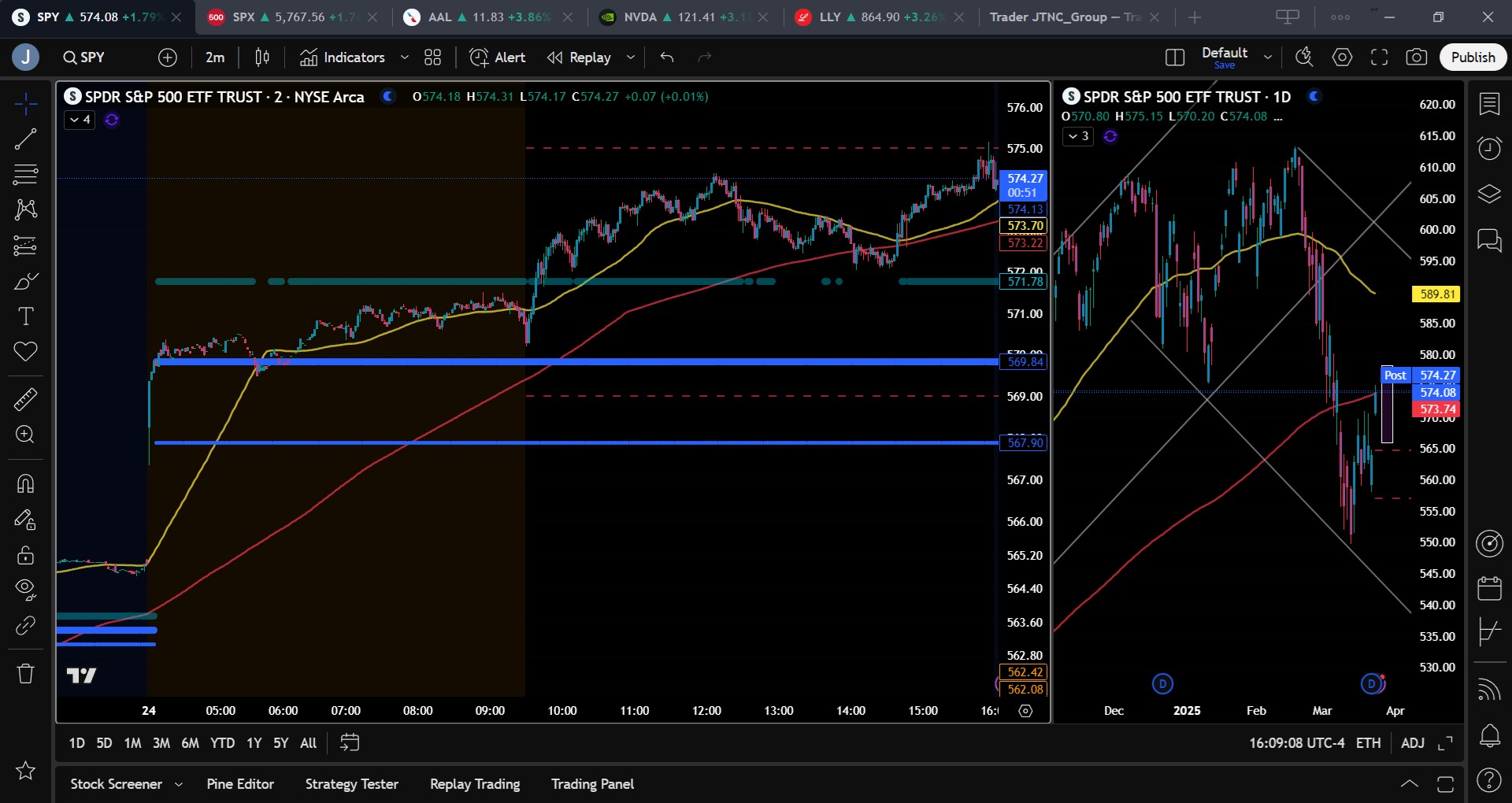Open the favorites star toolbar
Screen dimensions: 1512x803
25,770
